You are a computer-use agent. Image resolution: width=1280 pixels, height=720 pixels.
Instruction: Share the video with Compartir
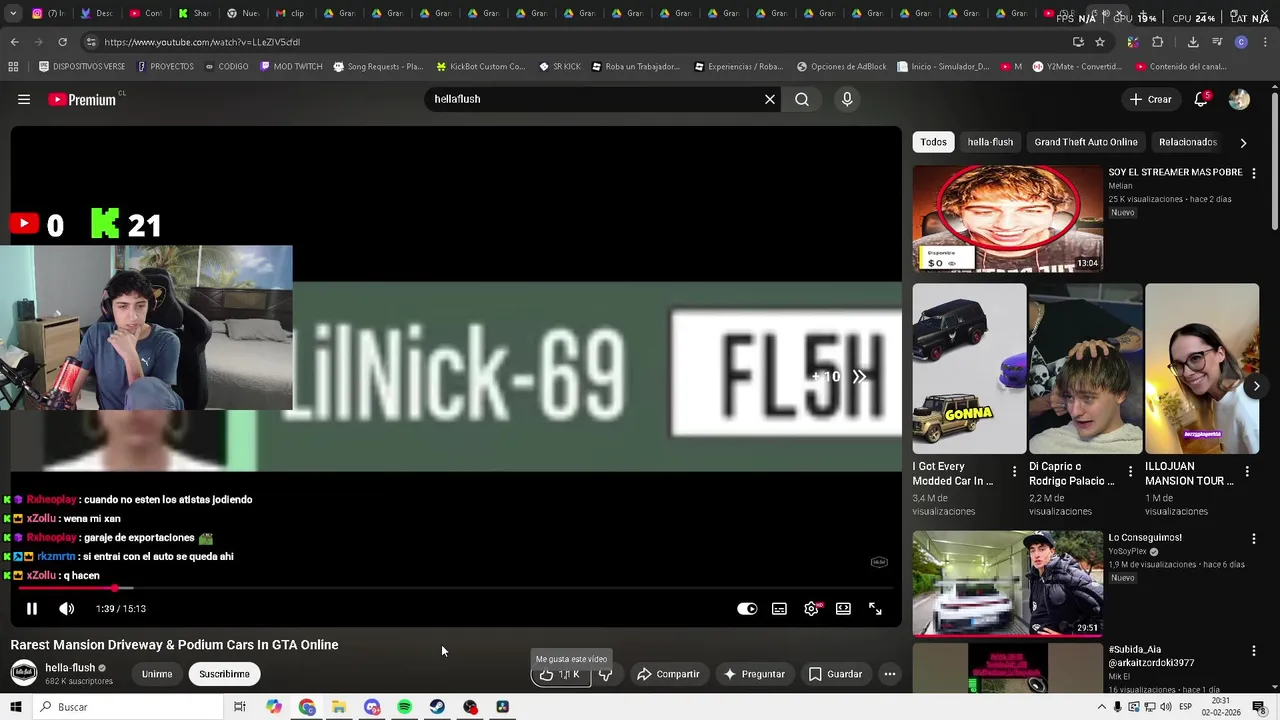click(668, 674)
